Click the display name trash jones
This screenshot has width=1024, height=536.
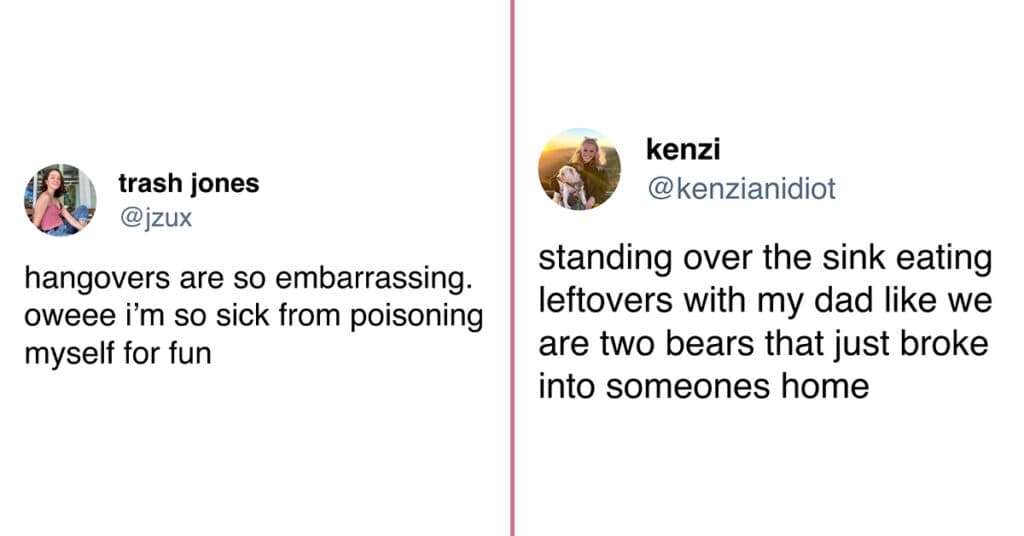point(189,183)
